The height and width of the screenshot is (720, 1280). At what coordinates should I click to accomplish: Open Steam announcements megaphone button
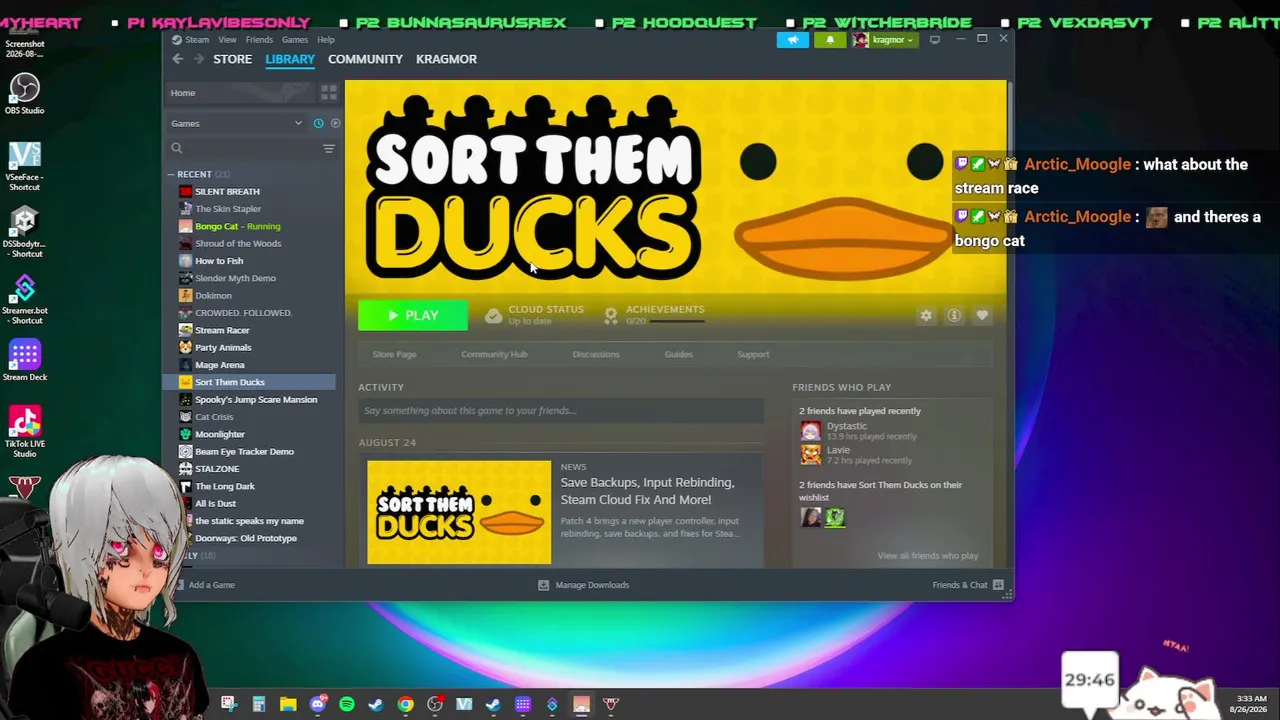(792, 40)
